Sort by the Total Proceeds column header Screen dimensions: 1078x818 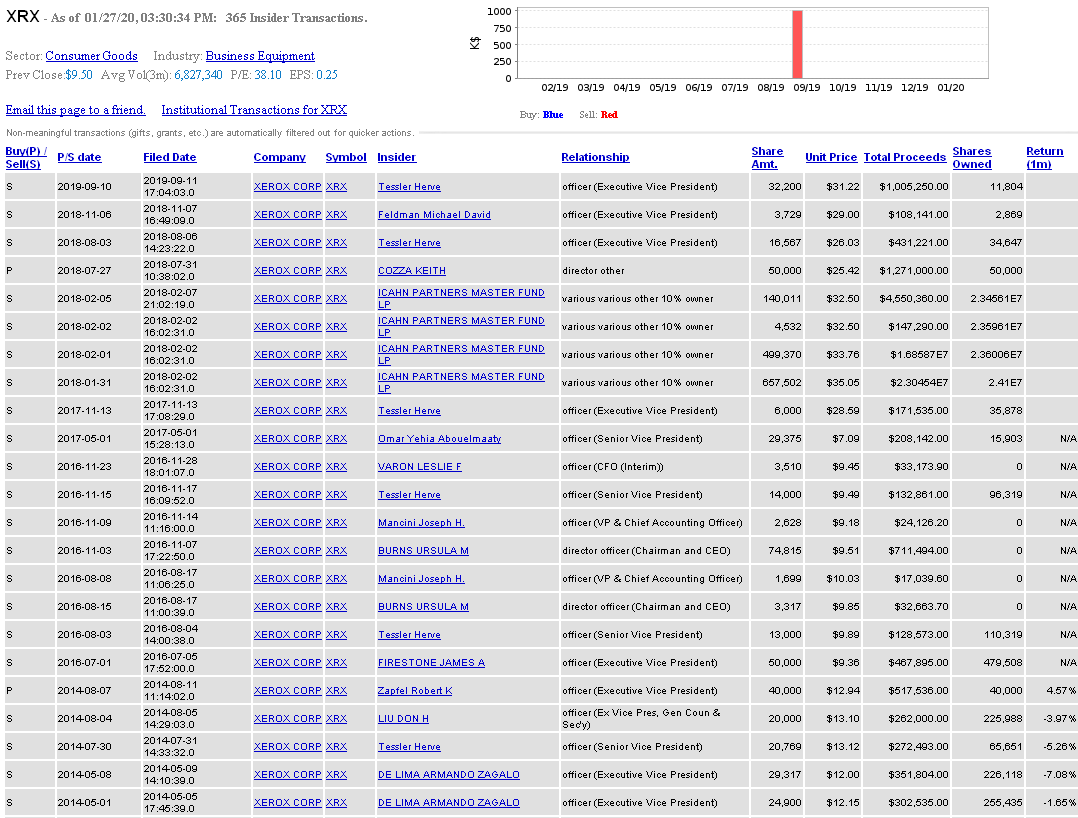(x=905, y=157)
